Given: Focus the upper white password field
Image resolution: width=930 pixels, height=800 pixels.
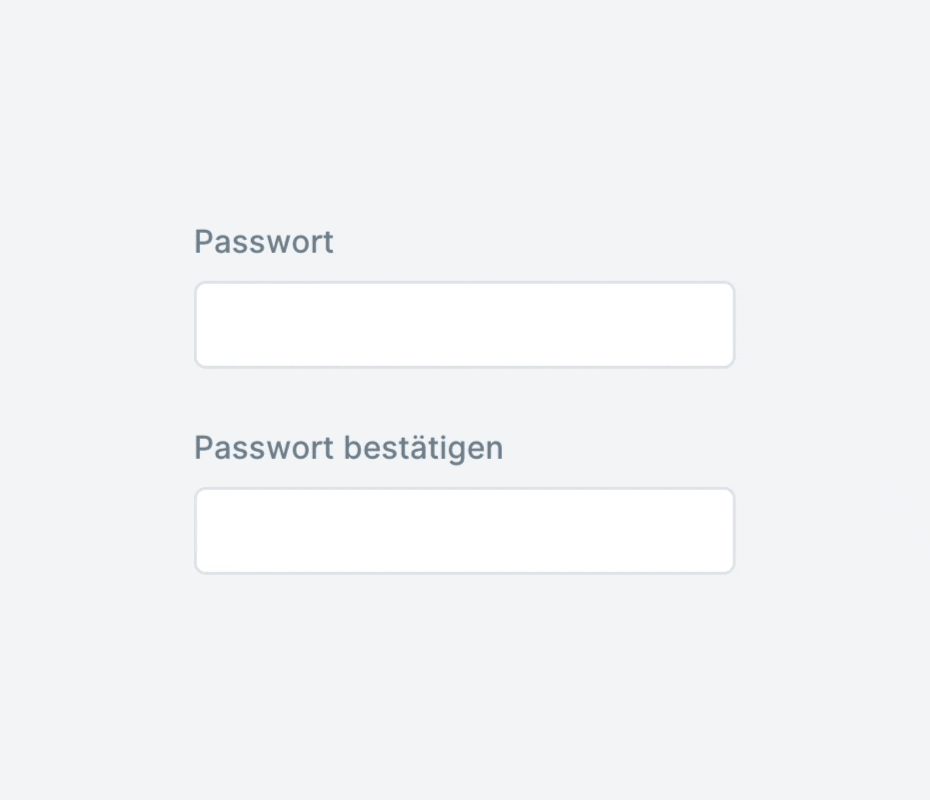Looking at the screenshot, I should [x=464, y=324].
